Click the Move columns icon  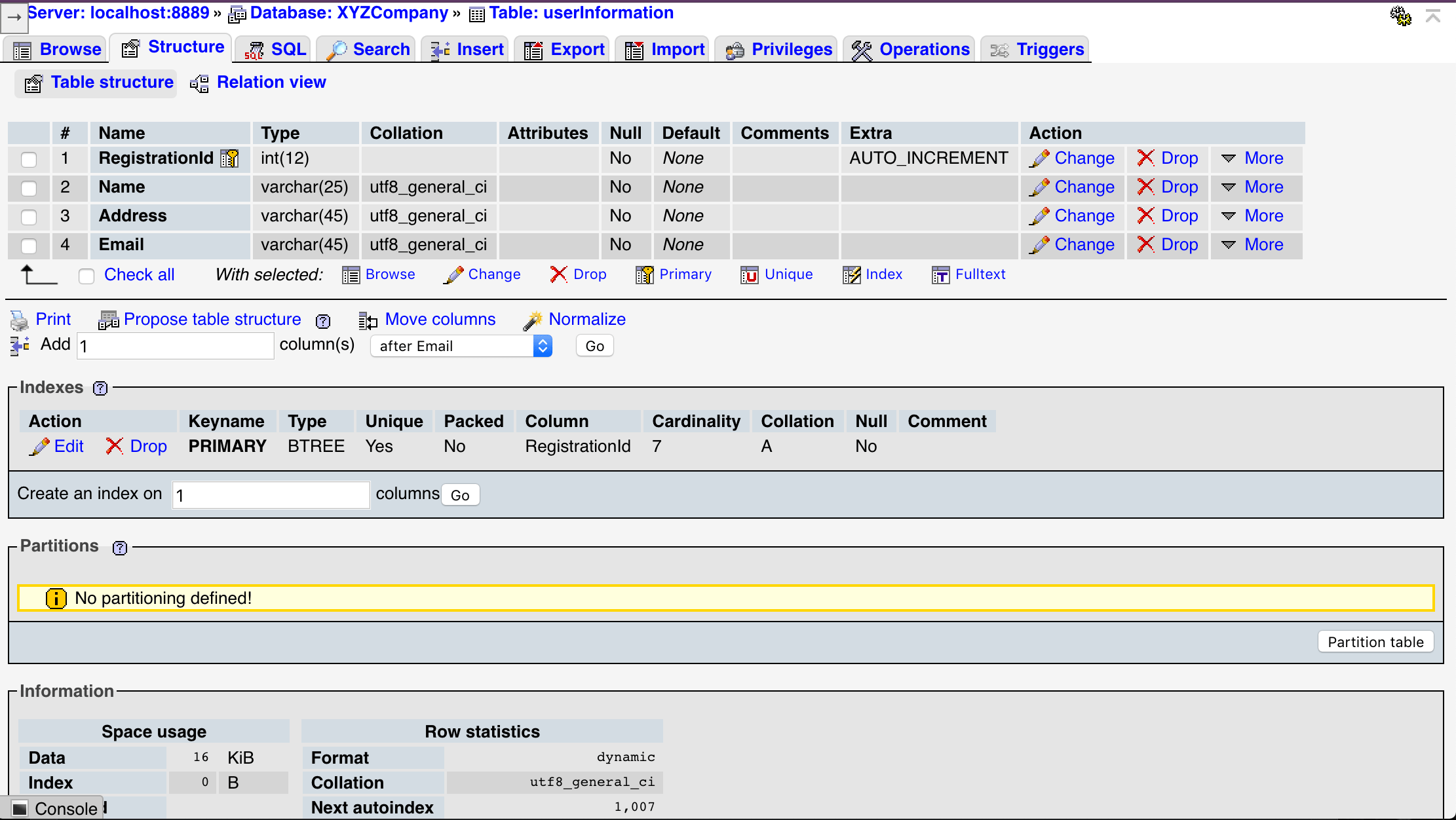click(368, 320)
